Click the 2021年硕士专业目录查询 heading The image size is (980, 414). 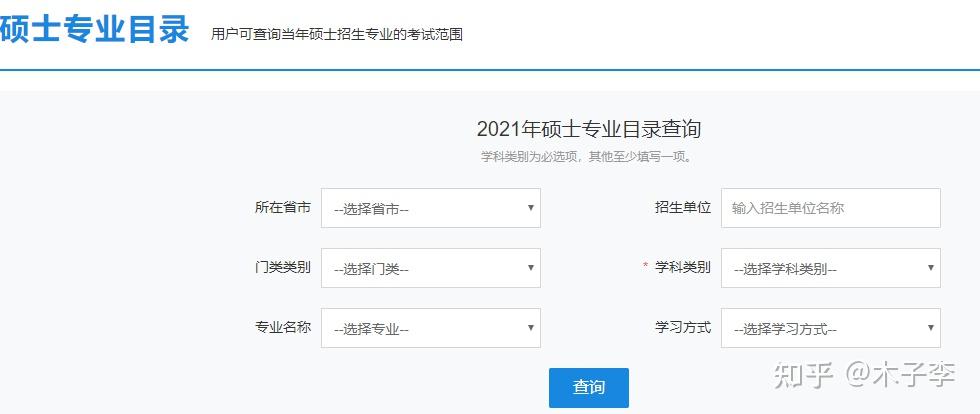pyautogui.click(x=588, y=129)
